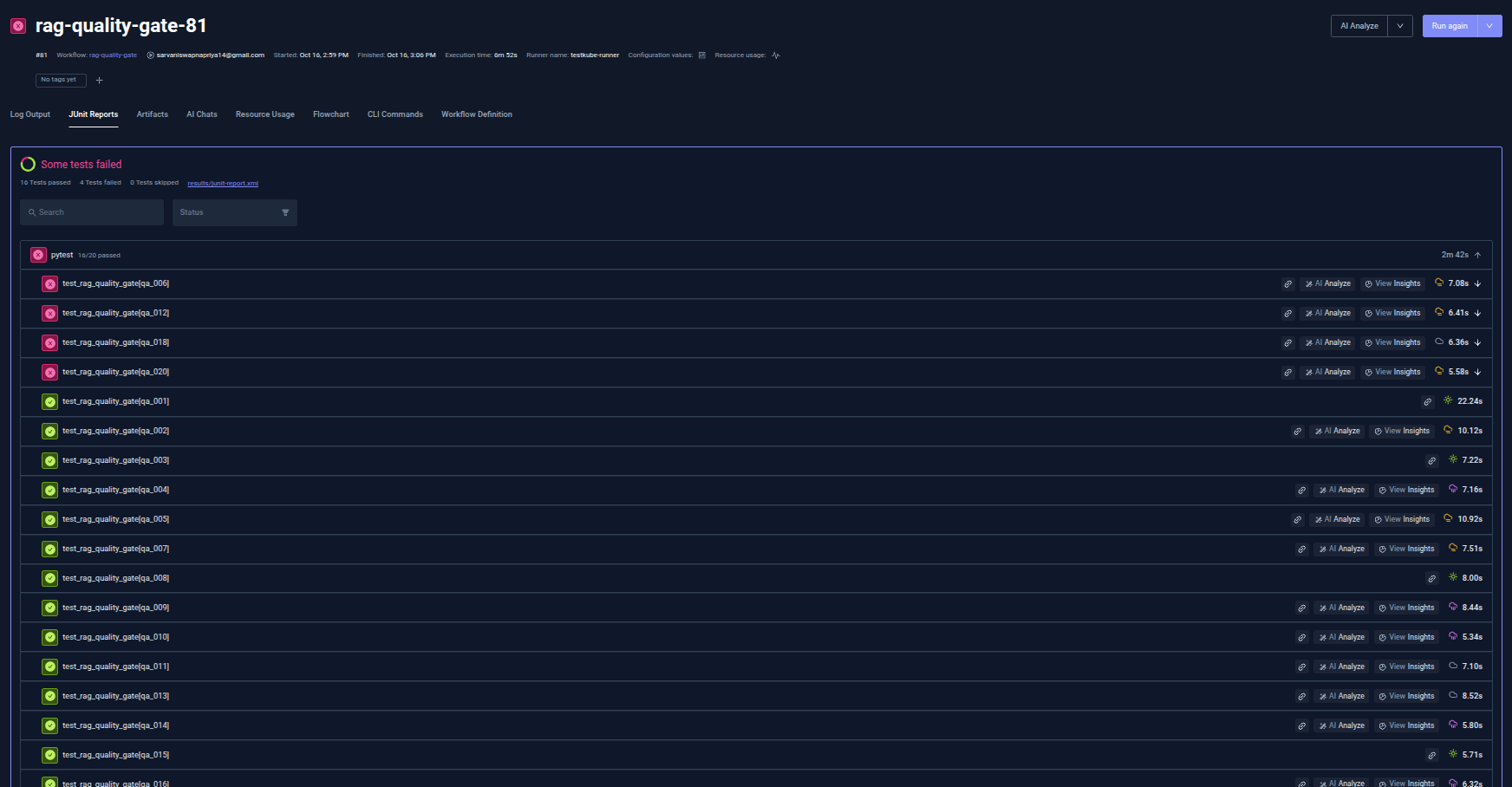The height and width of the screenshot is (787, 1512).
Task: Open results/junit-report.xml link
Action: (223, 183)
